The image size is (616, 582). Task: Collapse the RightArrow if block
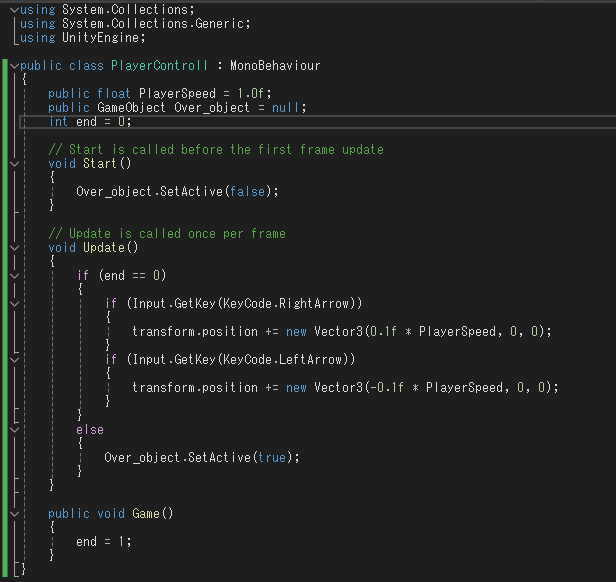[13, 303]
